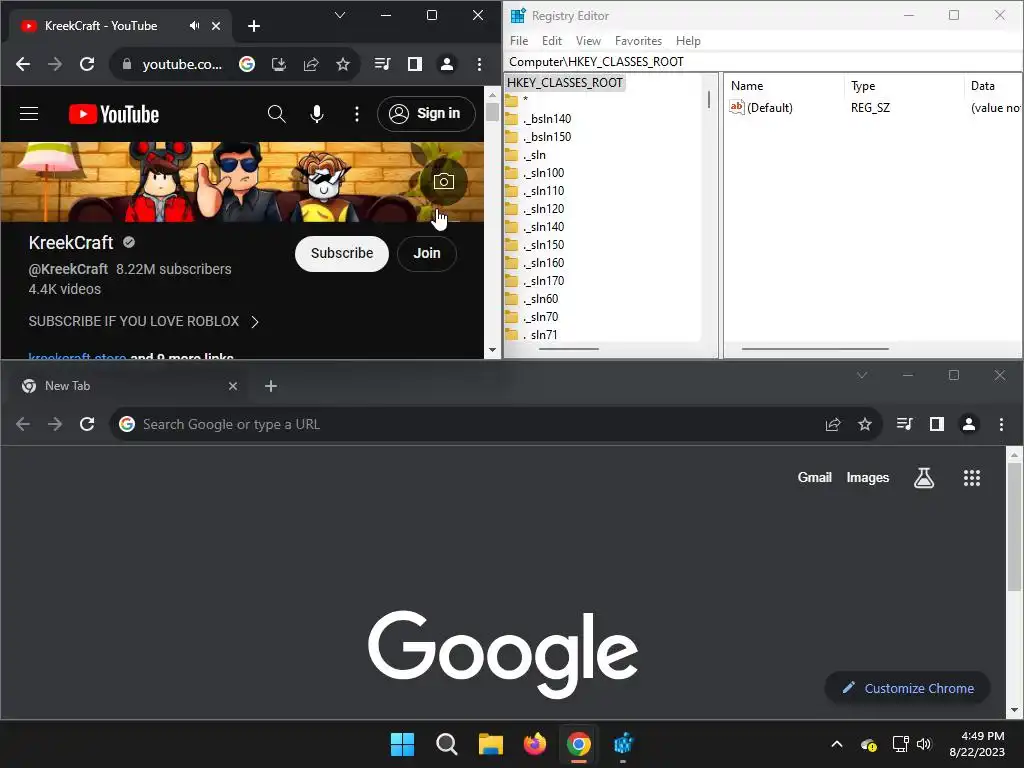Share the YouTube page via address bar icon
The image size is (1024, 768).
pos(311,64)
